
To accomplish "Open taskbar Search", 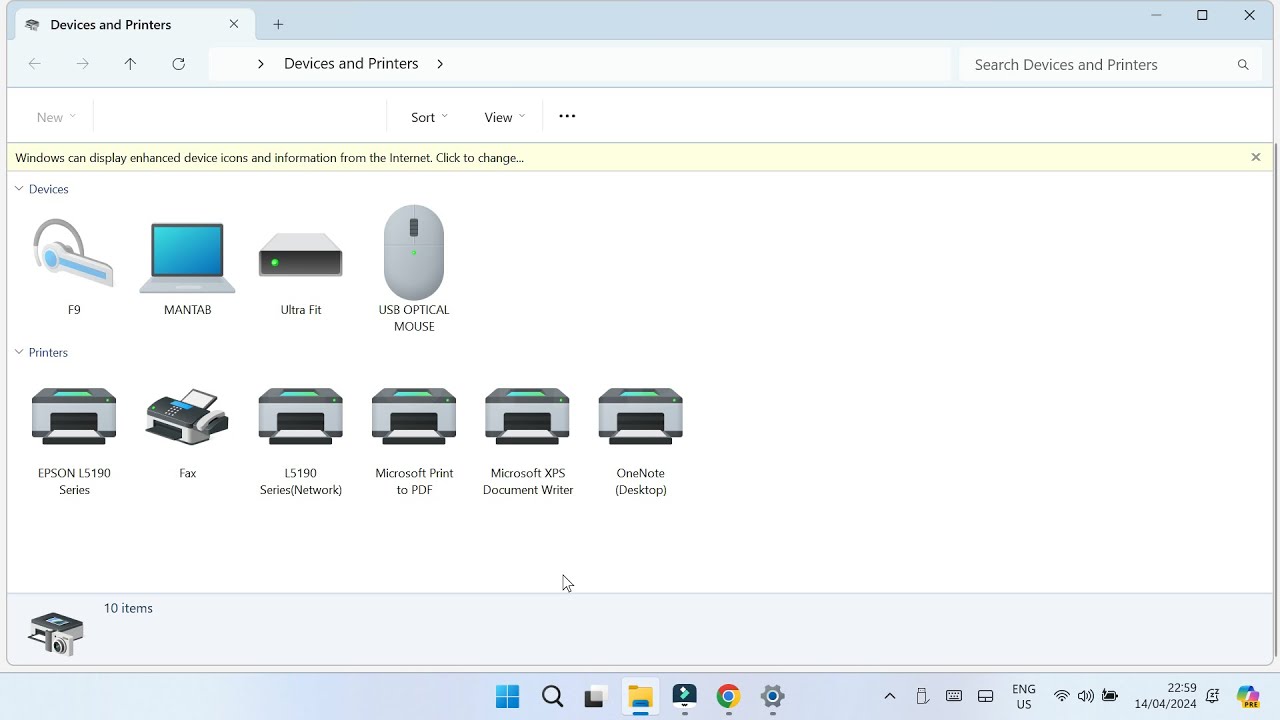I will pos(552,697).
